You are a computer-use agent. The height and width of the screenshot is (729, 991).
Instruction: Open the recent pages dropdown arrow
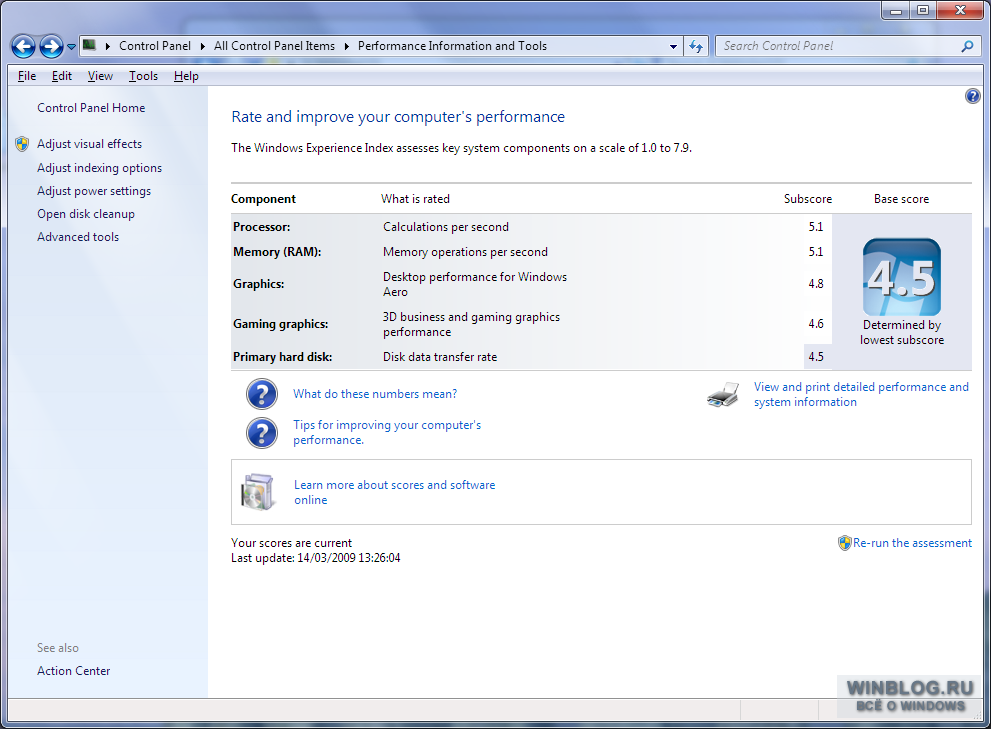pyautogui.click(x=71, y=47)
